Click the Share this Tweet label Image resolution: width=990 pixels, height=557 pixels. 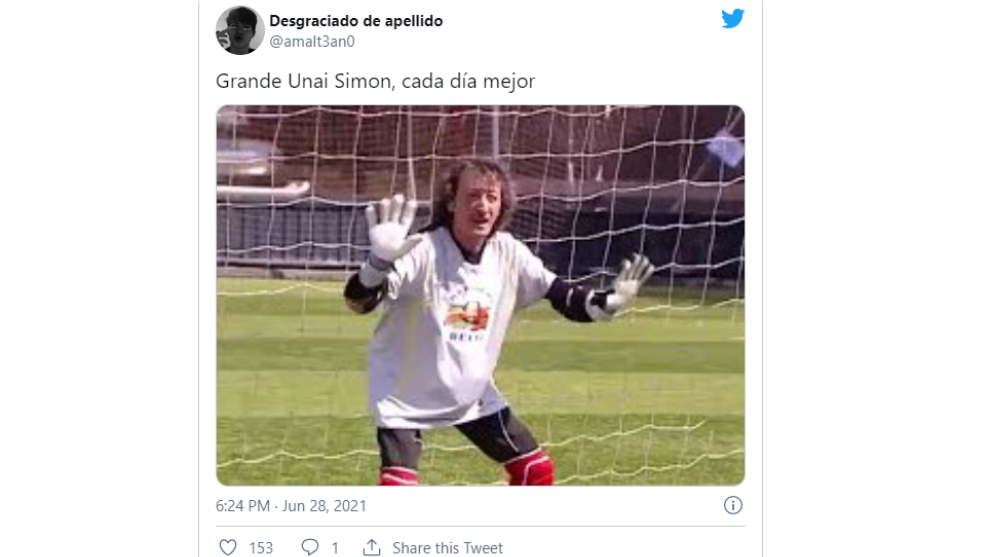pos(448,548)
